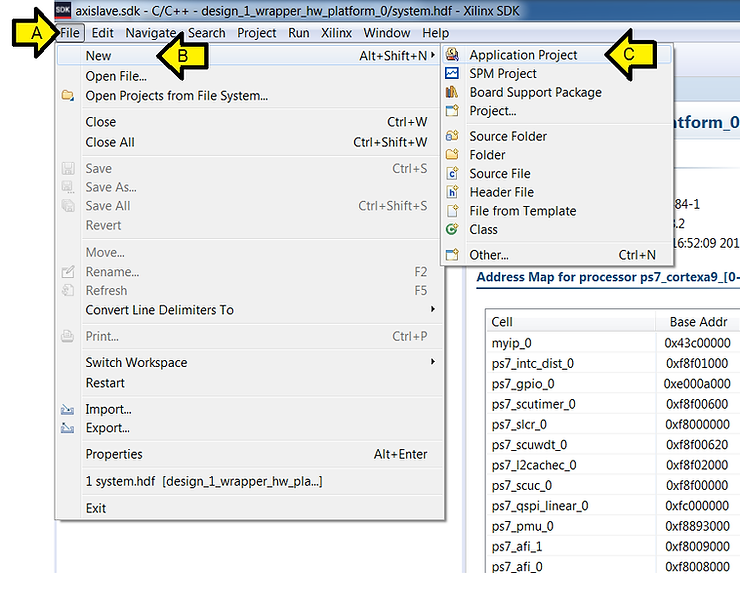Click the Open Projects folder icon

point(67,96)
